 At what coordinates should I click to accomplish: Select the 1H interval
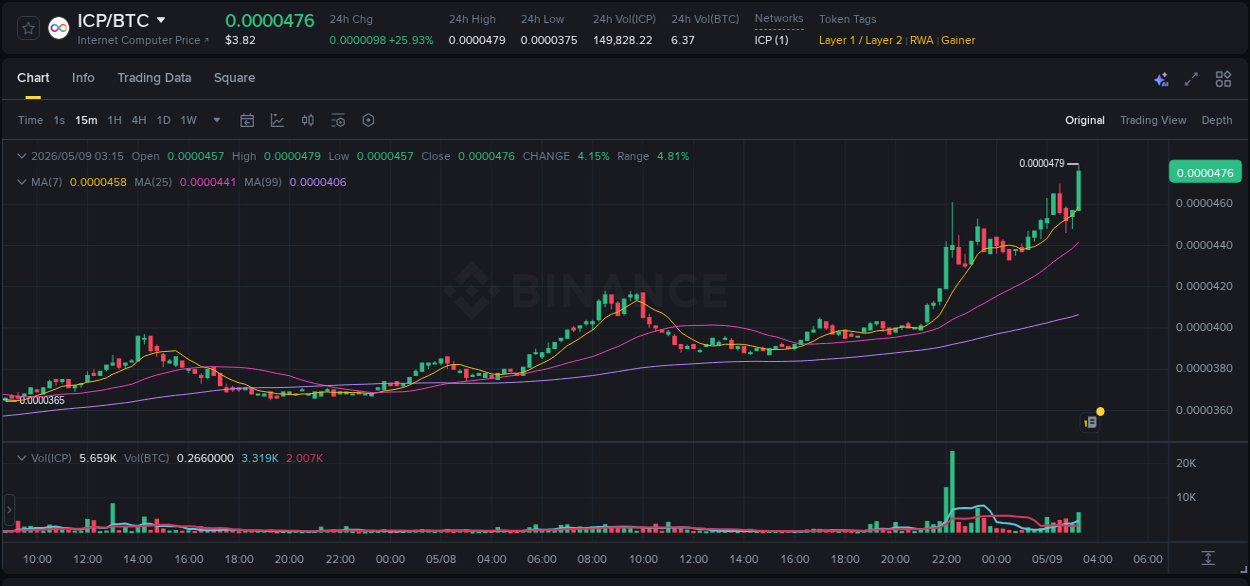(x=115, y=120)
